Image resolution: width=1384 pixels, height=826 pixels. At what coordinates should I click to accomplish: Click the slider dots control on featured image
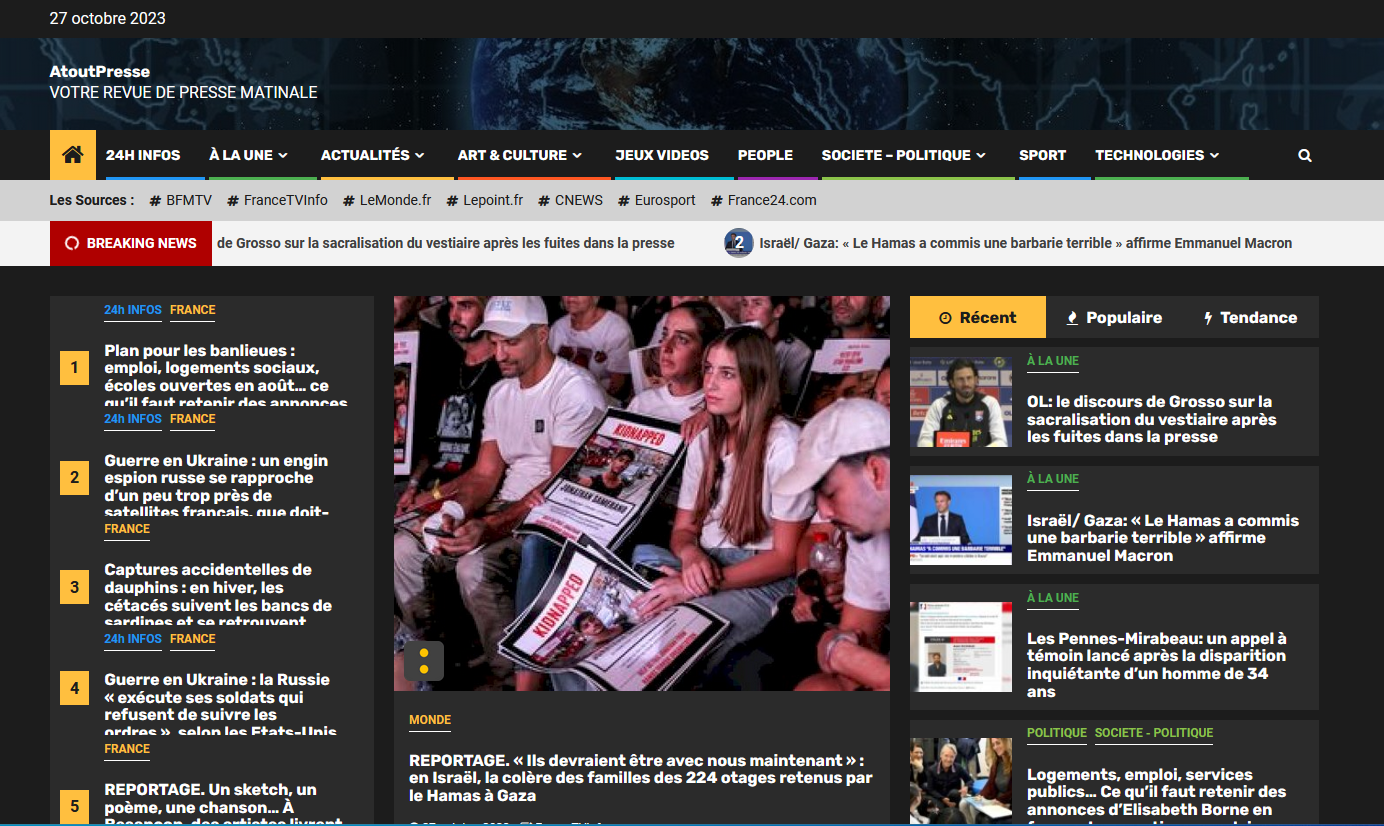[424, 661]
